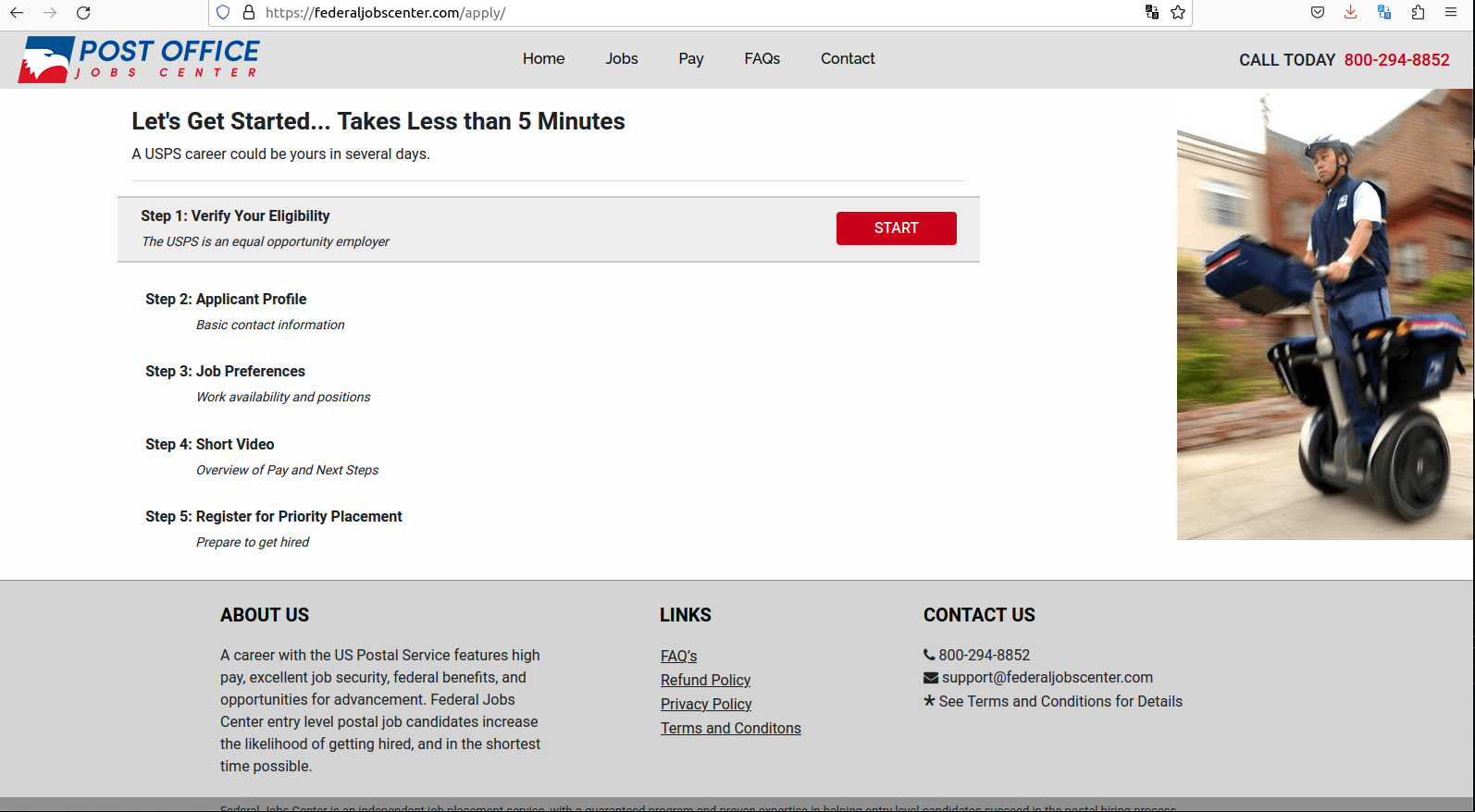Click 'Work availability and positions' subtitle
Viewport: 1475px width, 812px height.
(283, 397)
